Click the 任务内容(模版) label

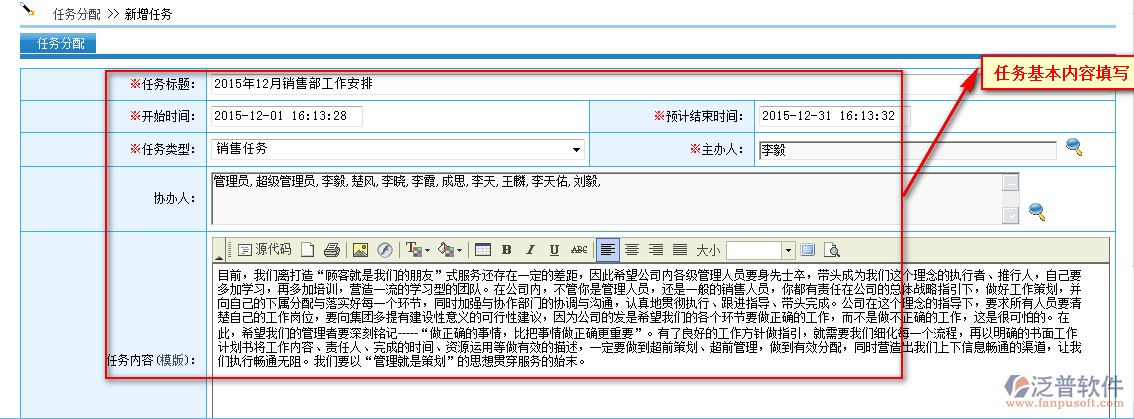click(151, 360)
